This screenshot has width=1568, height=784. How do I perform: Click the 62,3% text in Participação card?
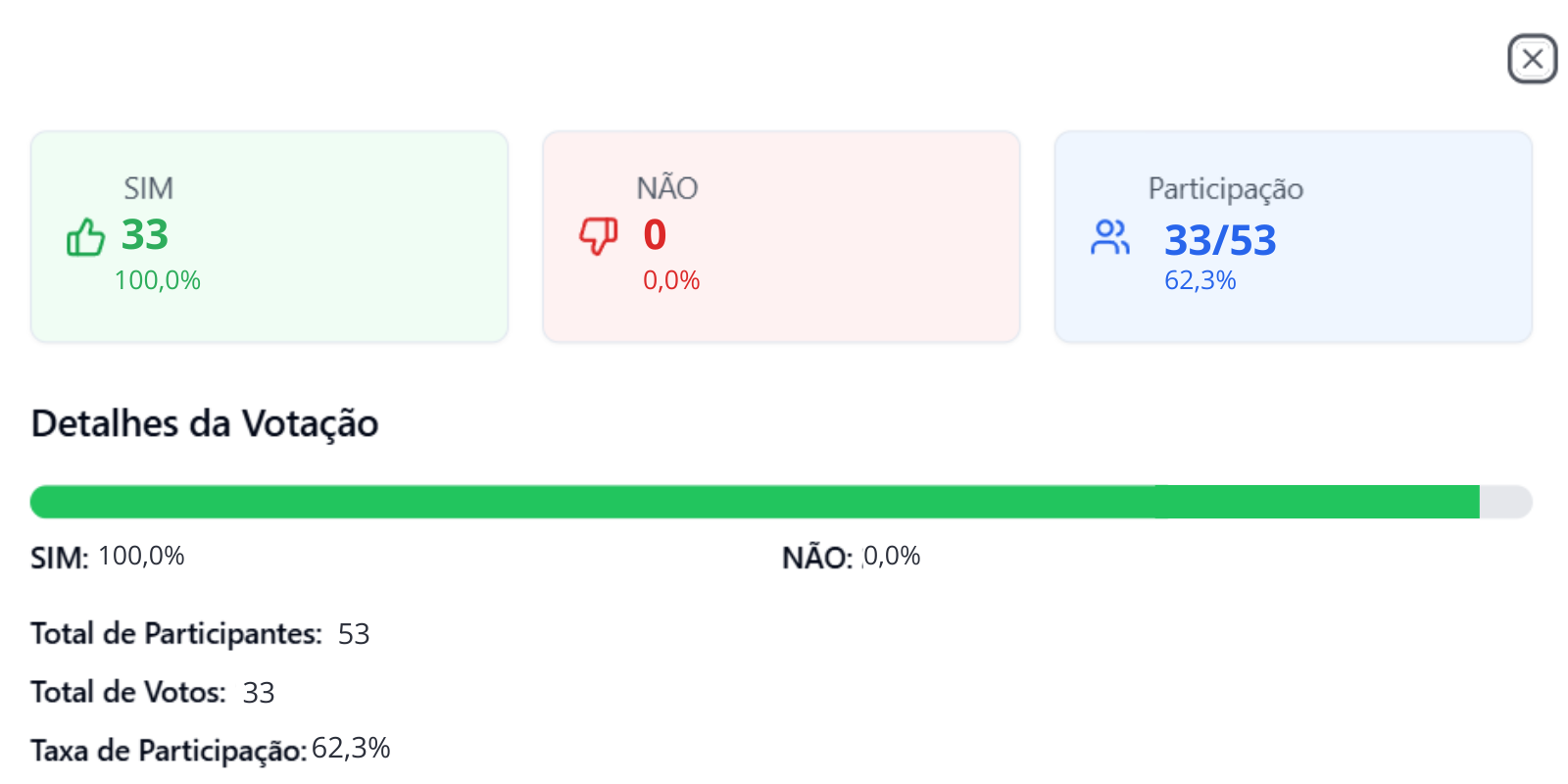coord(1200,280)
